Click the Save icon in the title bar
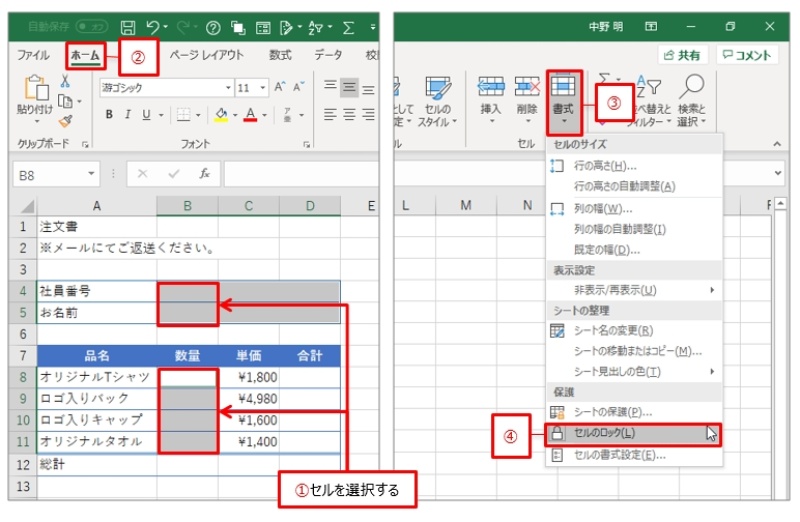Image resolution: width=800 pixels, height=522 pixels. [128, 27]
